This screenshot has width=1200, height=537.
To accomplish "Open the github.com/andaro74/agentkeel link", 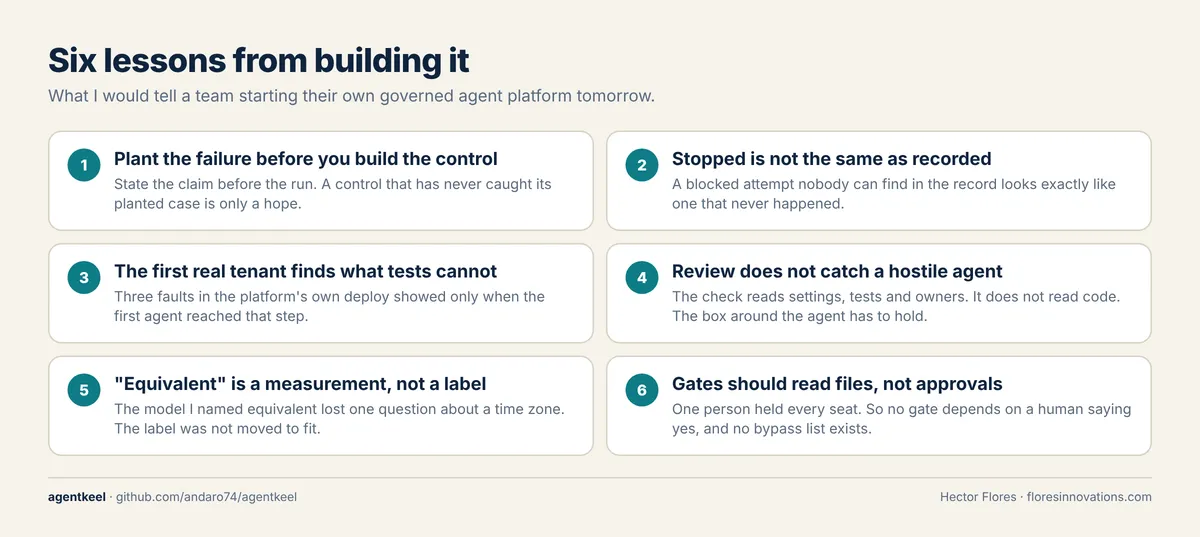I will [207, 497].
